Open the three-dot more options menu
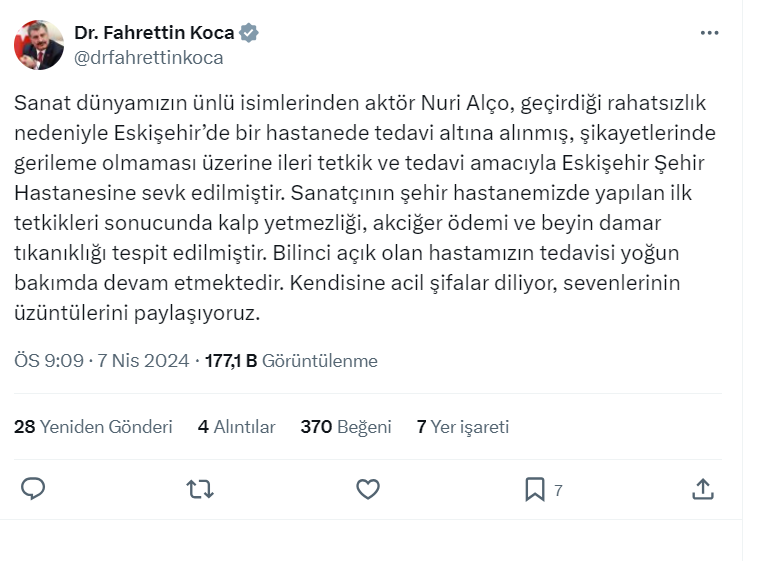 tap(709, 33)
